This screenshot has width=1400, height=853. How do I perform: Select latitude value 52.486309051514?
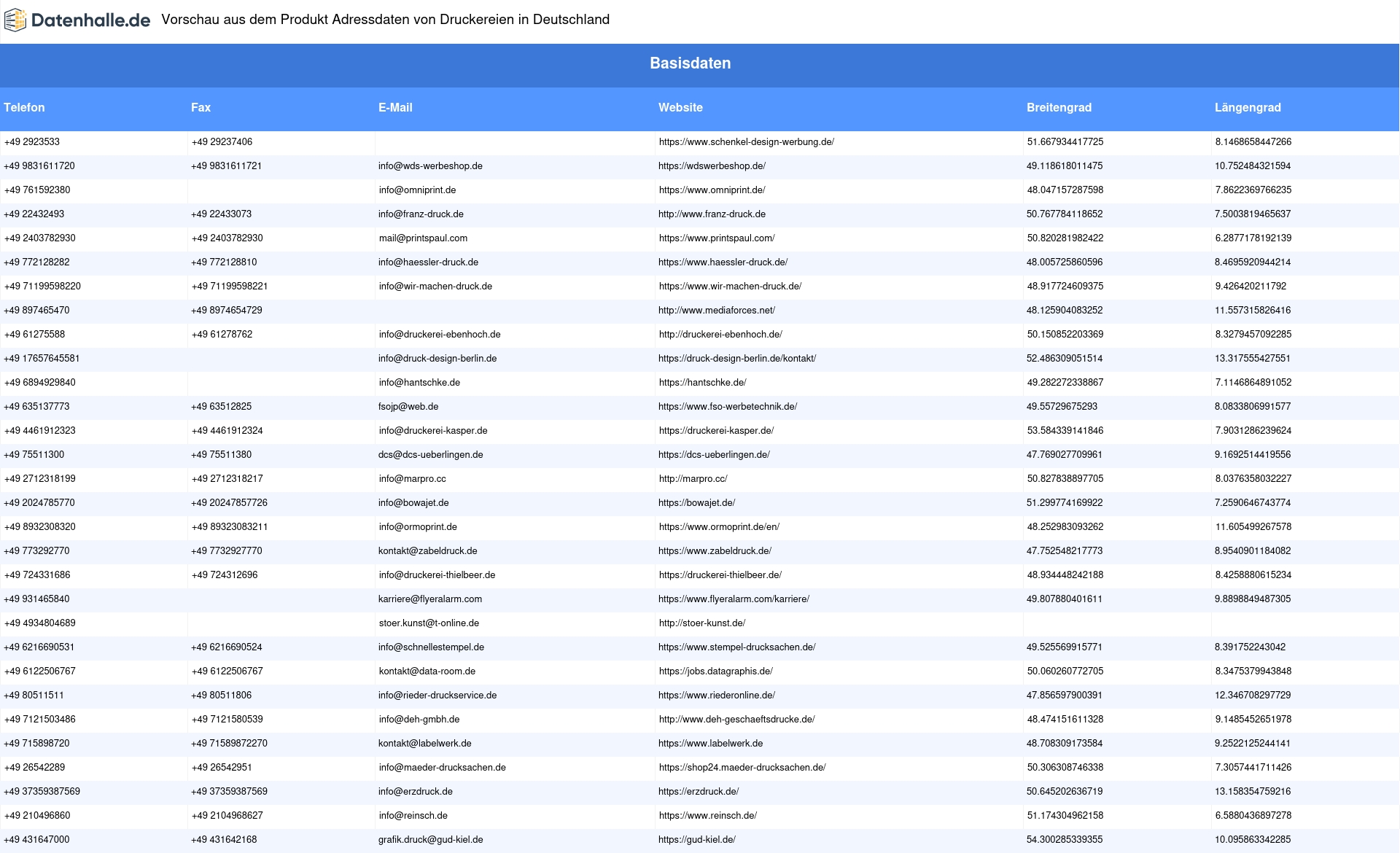click(x=1065, y=359)
